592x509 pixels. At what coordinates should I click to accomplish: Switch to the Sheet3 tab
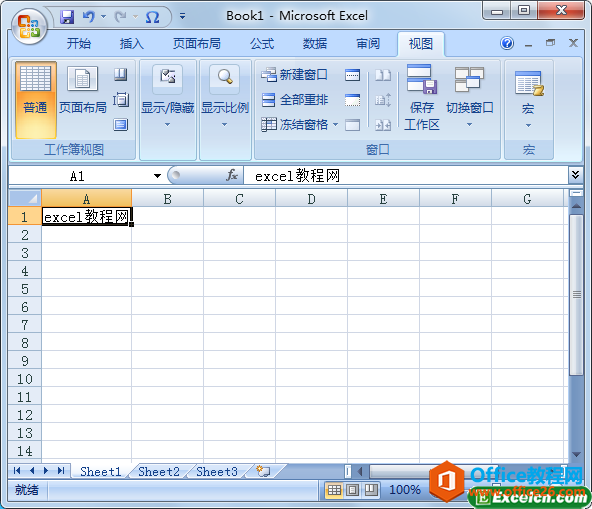click(217, 472)
